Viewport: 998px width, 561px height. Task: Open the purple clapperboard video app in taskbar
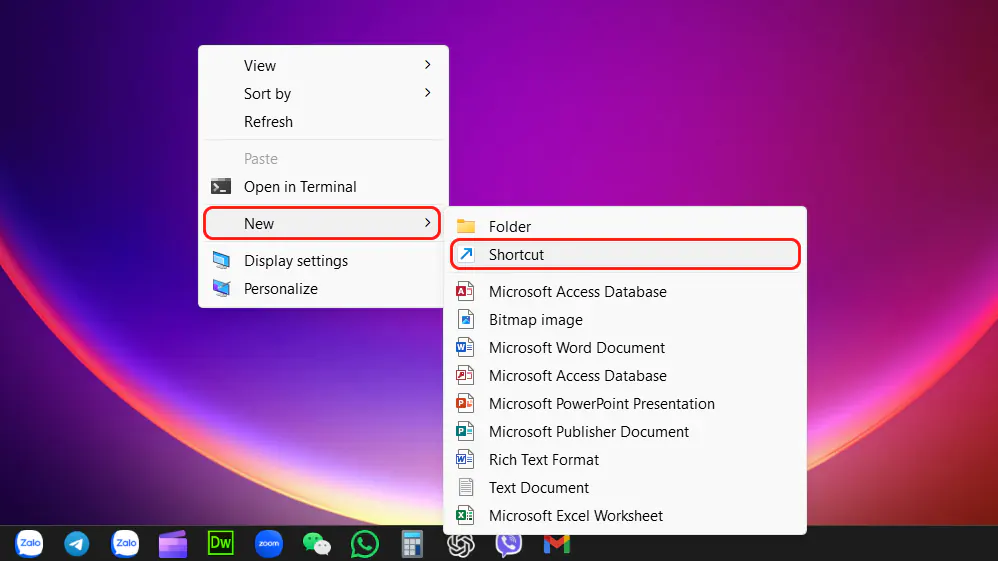click(x=172, y=544)
